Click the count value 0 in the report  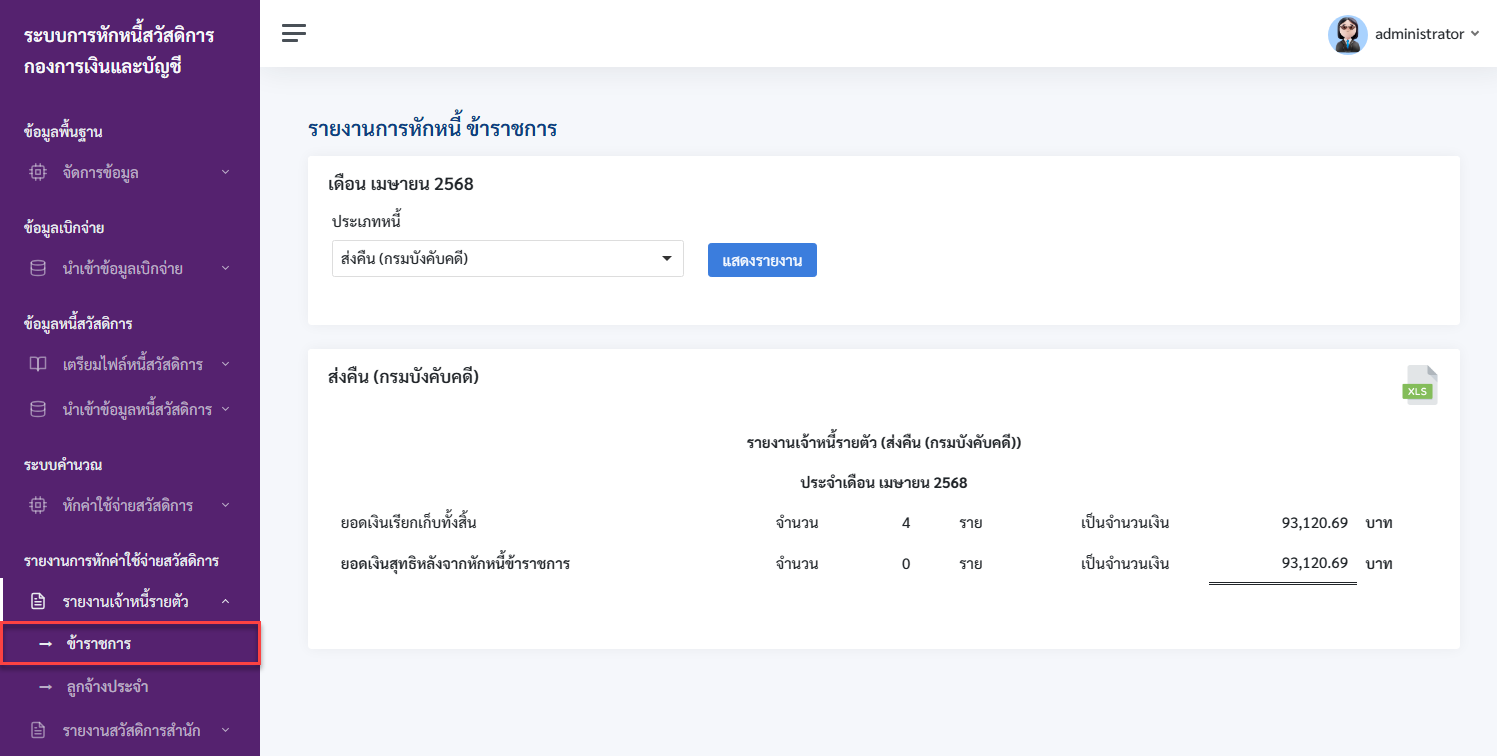coord(906,564)
